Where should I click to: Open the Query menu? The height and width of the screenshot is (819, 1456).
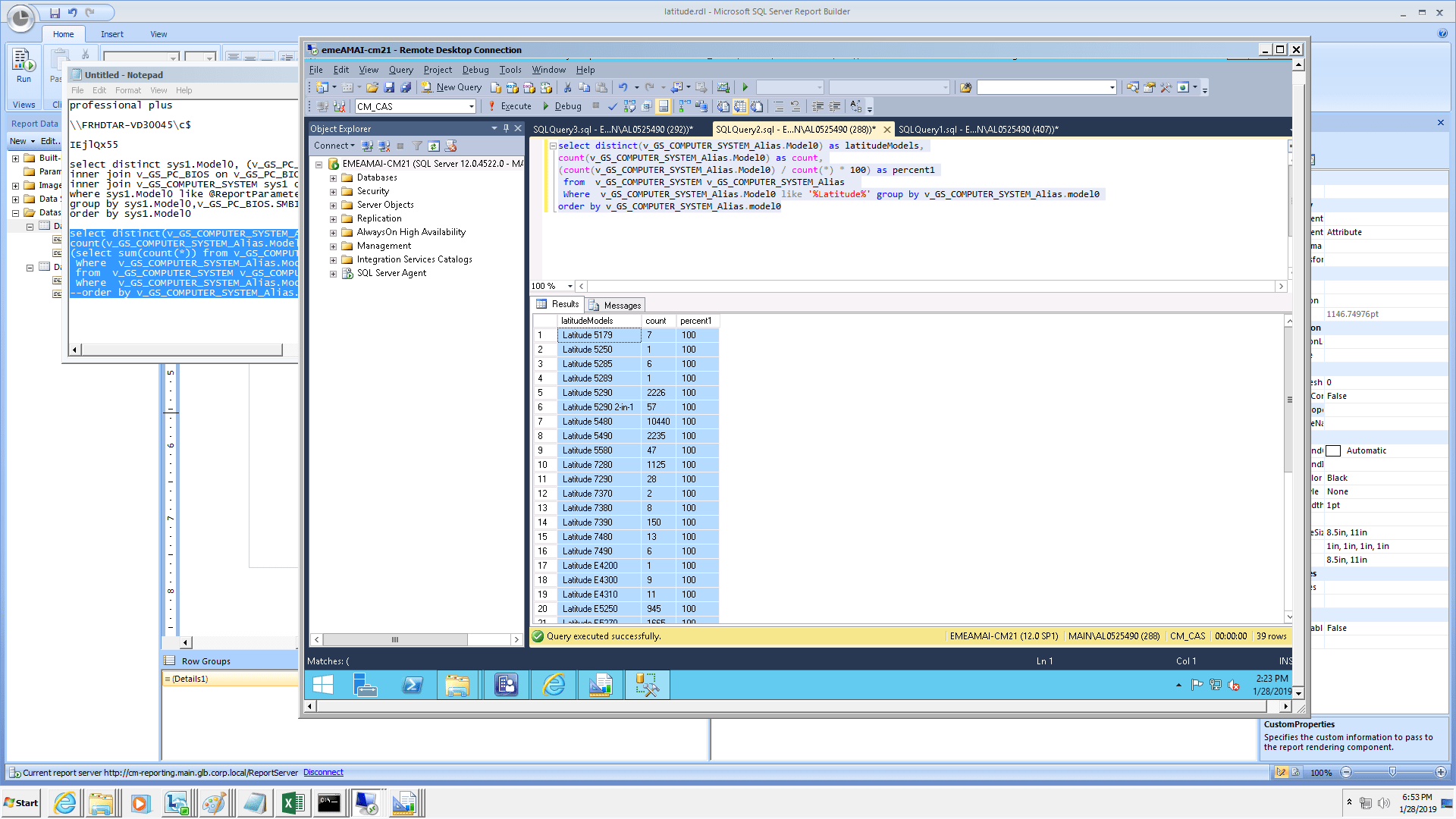[x=400, y=70]
